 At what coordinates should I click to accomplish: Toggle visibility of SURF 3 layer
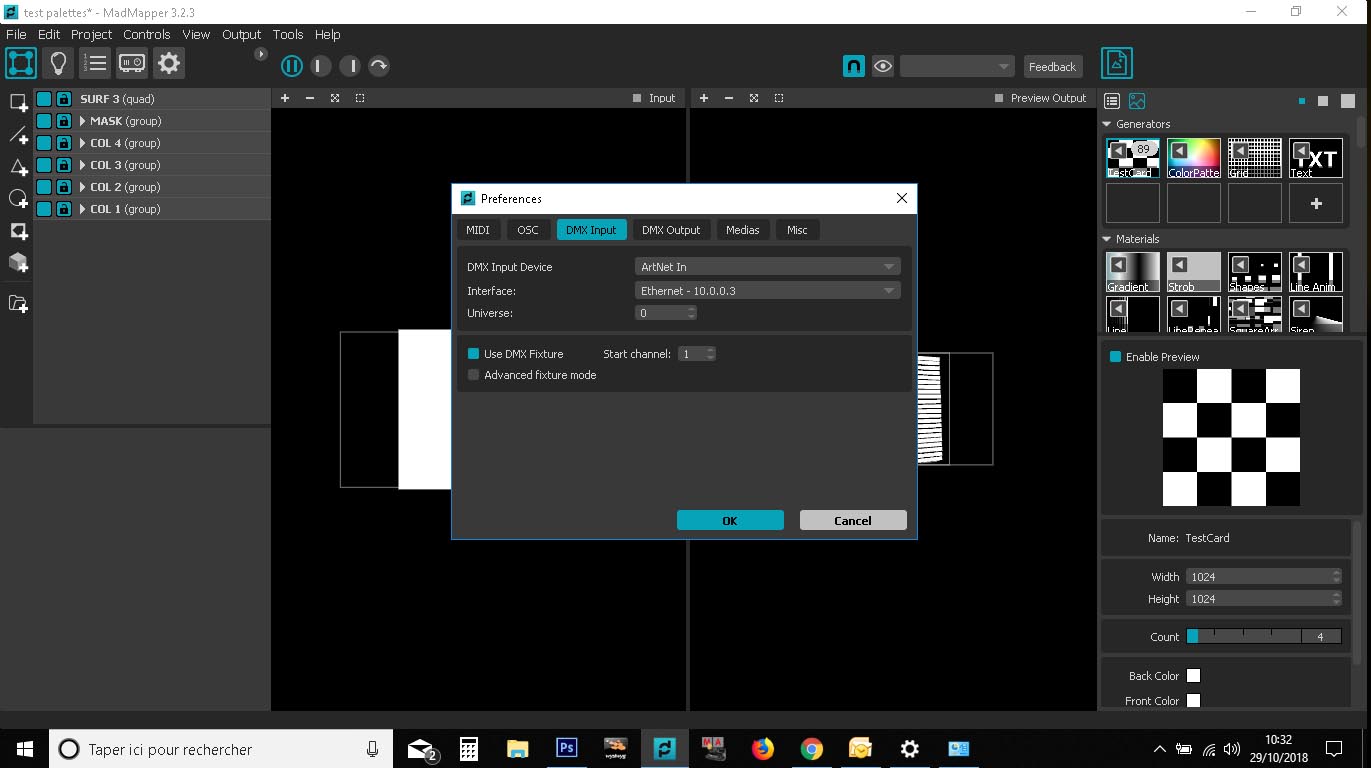click(44, 99)
